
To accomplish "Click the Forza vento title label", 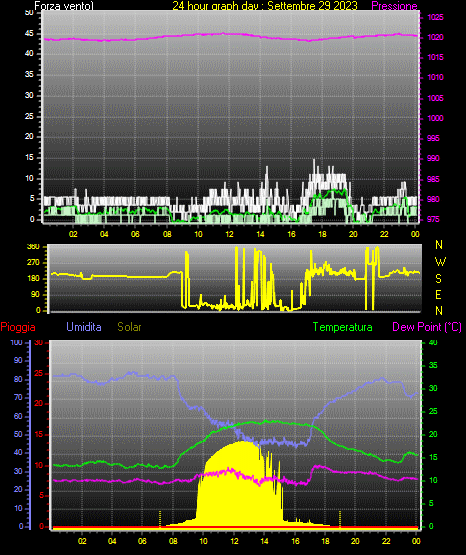I will click(64, 6).
